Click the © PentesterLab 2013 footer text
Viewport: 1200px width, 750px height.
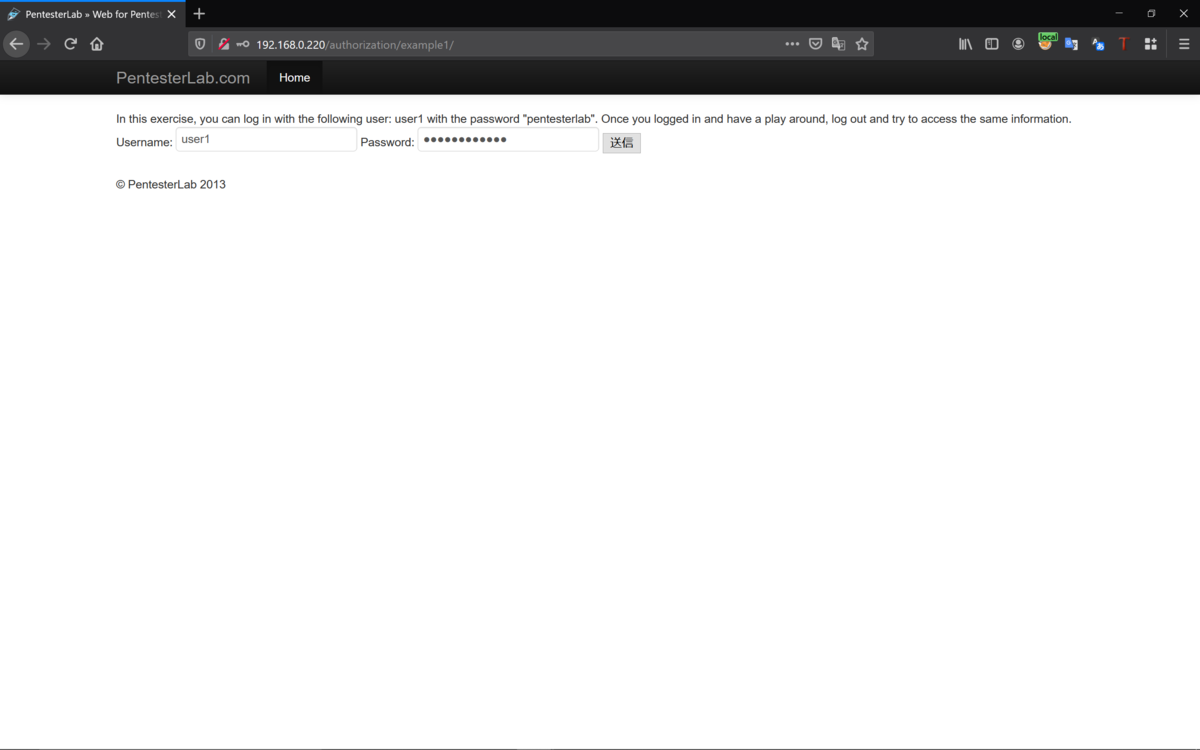[171, 185]
